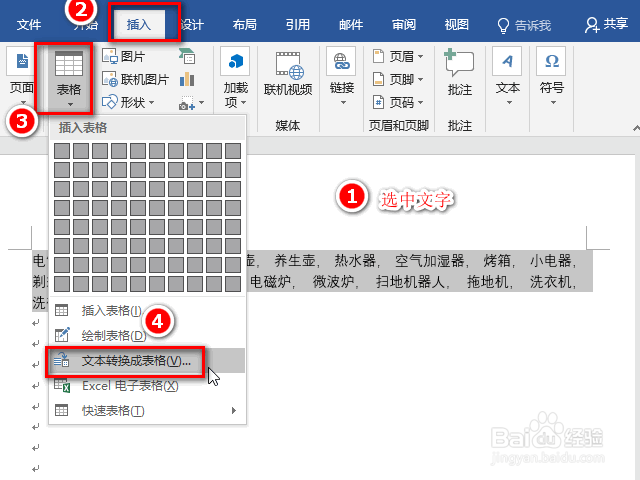
Task: Click the word 烤箱 in document
Action: pyautogui.click(x=498, y=260)
